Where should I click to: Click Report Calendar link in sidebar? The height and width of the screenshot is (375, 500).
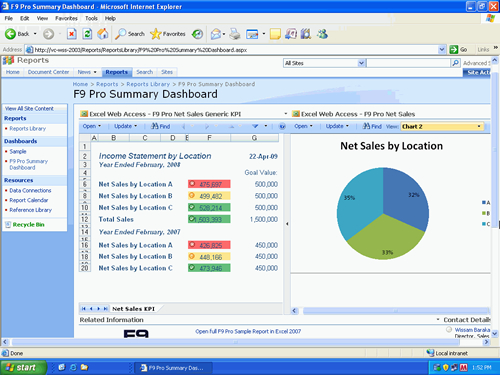pos(29,200)
